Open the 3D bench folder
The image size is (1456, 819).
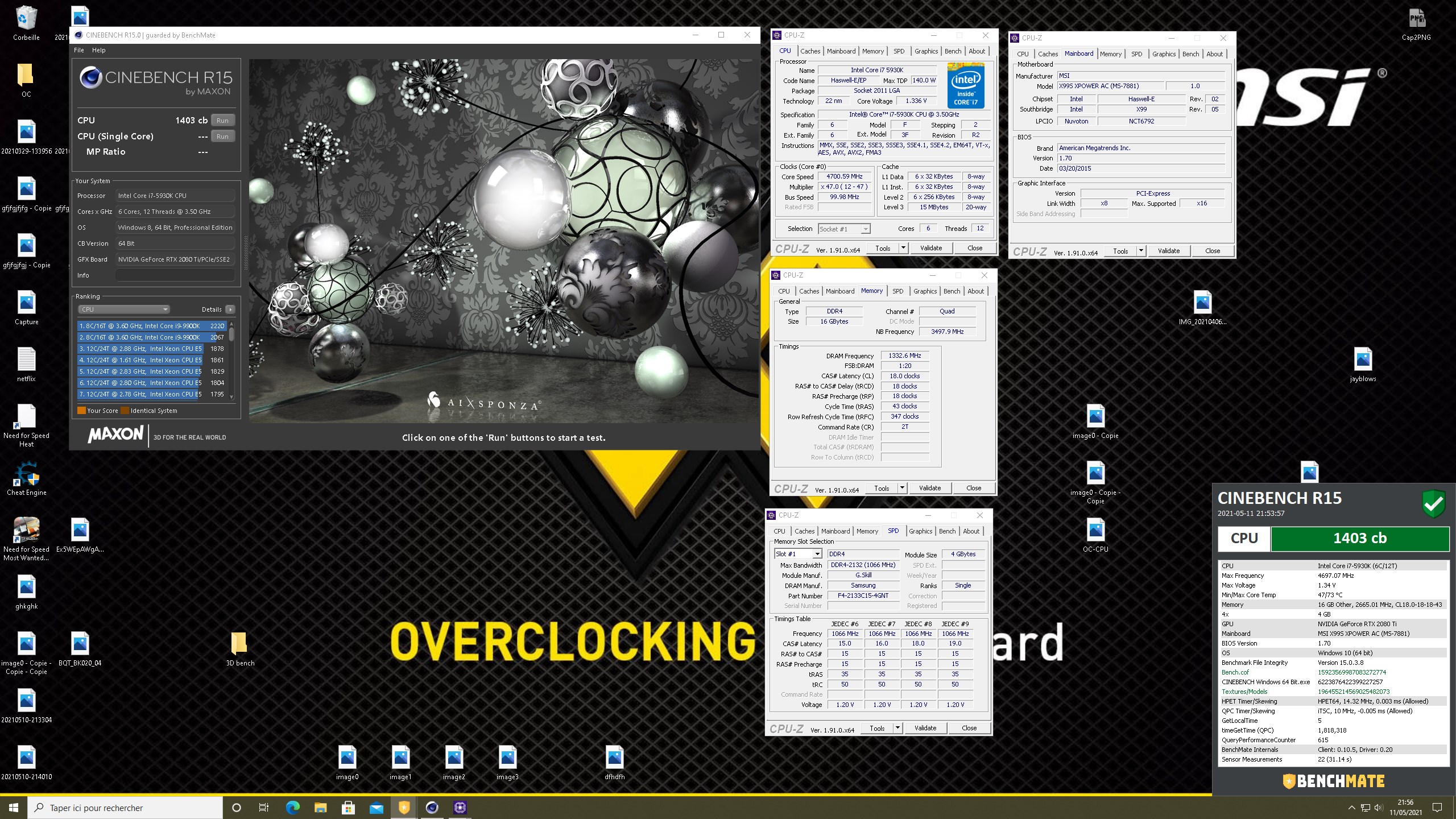point(240,649)
